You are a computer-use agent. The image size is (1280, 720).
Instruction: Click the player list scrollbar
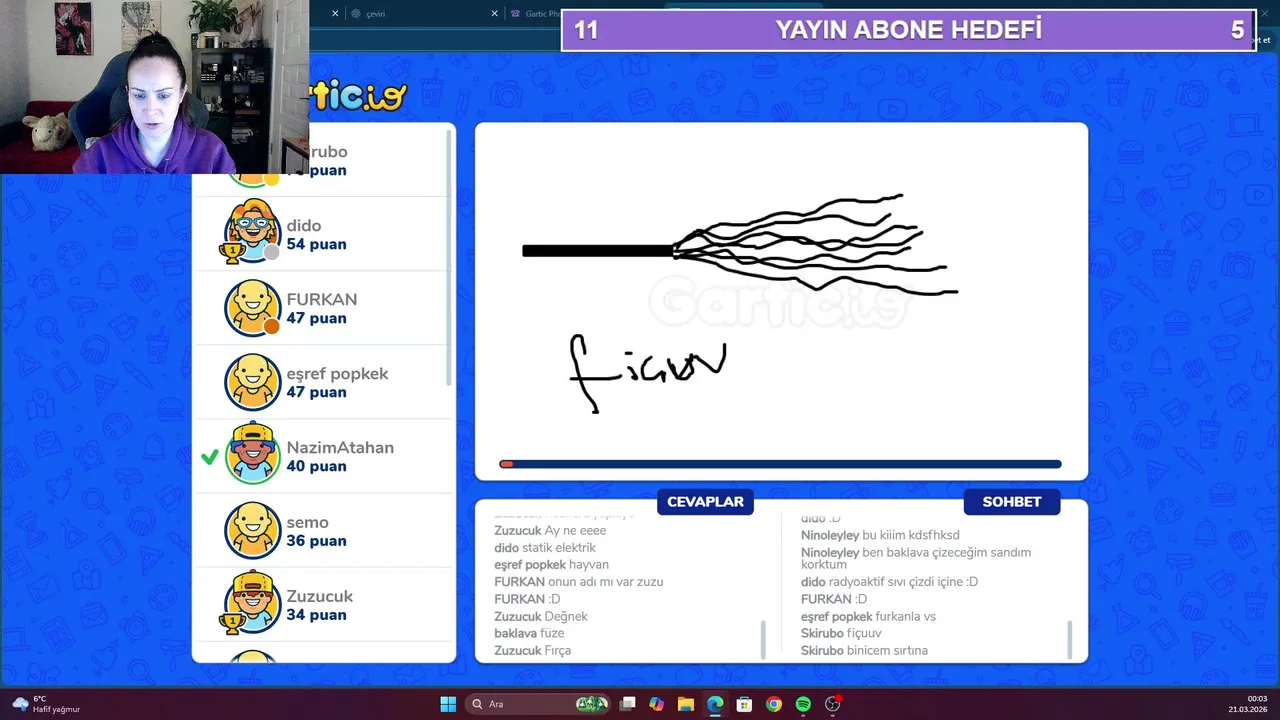pos(449,257)
